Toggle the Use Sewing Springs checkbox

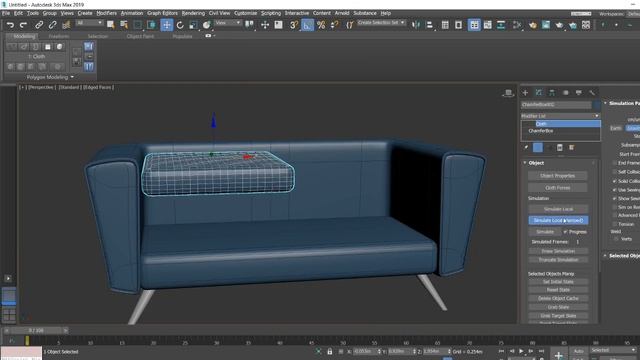coord(615,190)
